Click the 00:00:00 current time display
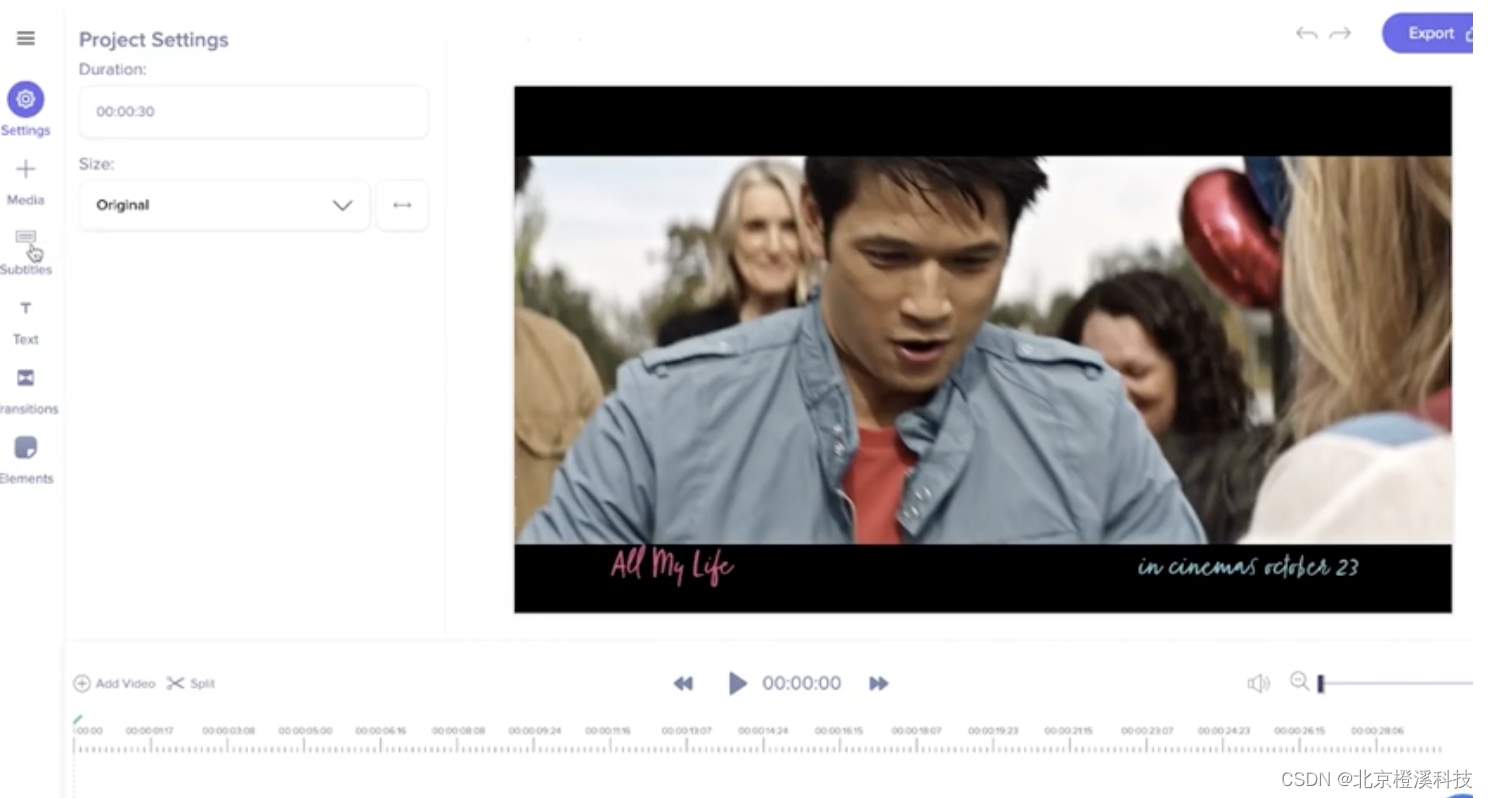1488x798 pixels. pos(802,684)
